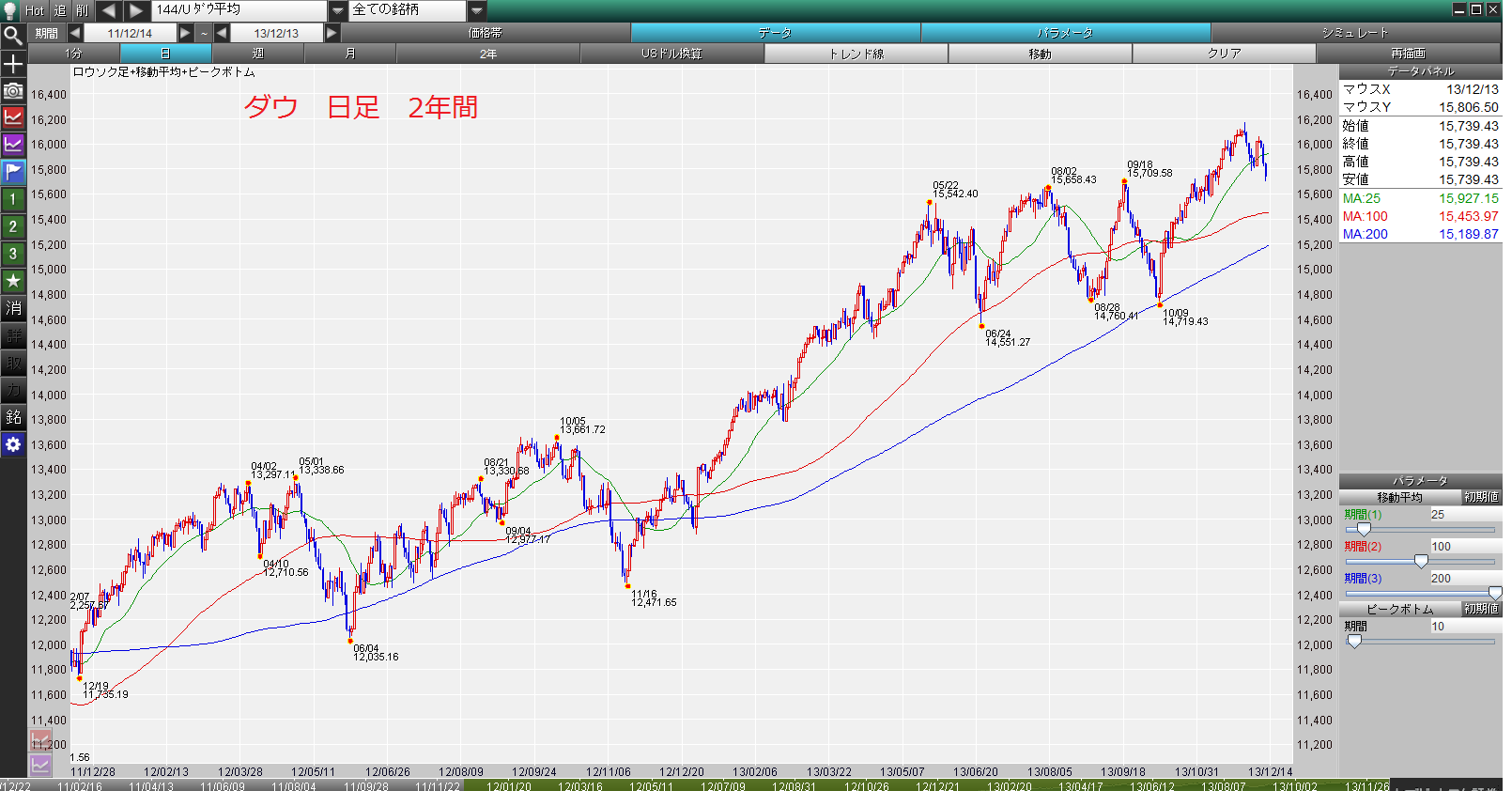
Task: Click the crosshair plus tool icon
Action: (13, 64)
